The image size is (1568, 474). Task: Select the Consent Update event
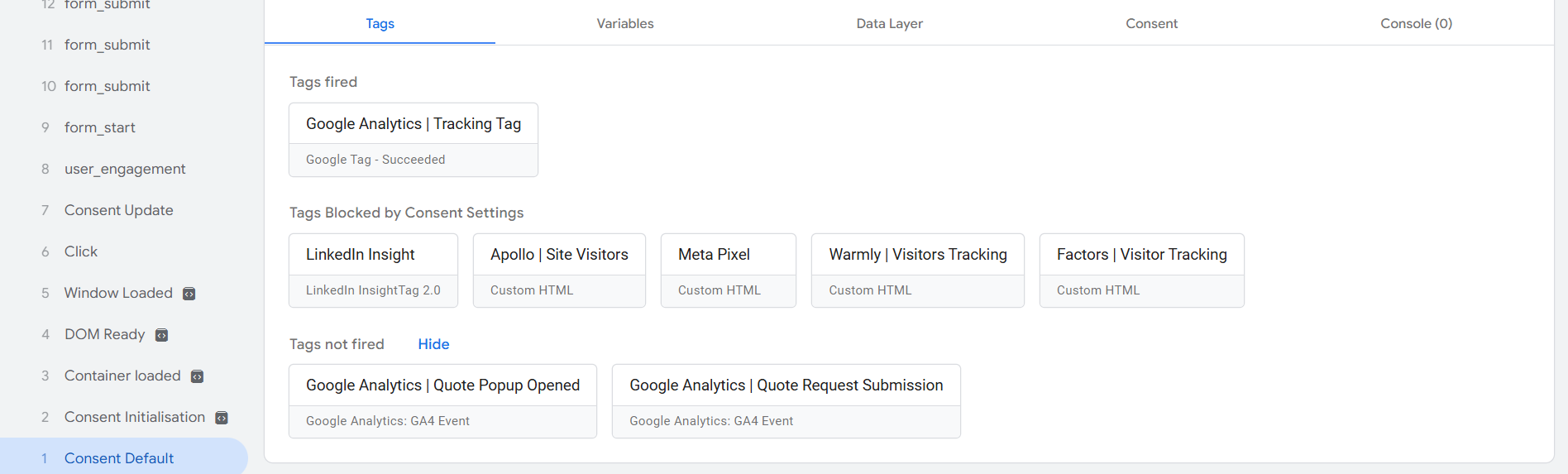[x=118, y=210]
